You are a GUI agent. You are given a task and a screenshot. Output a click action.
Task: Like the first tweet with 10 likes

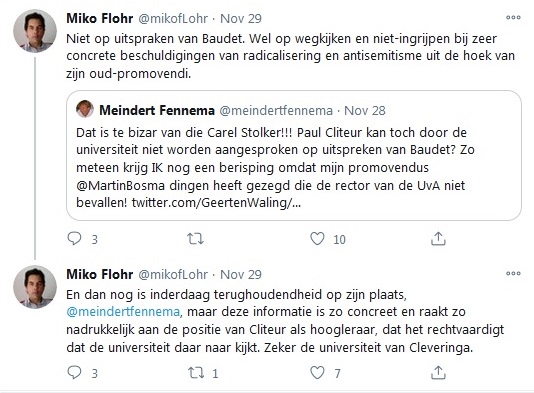(x=317, y=239)
